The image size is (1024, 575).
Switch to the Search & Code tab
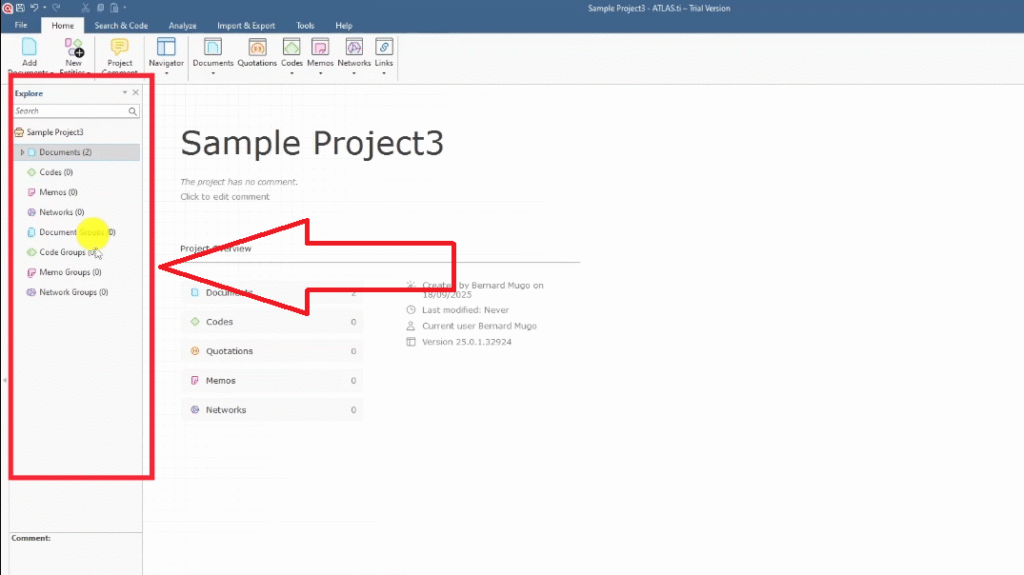point(120,25)
